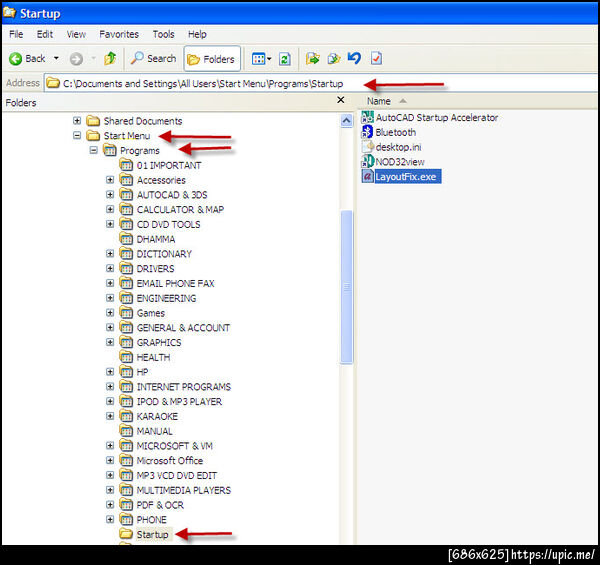This screenshot has height=565, width=600.
Task: Click the blue Undo arrow icon
Action: [x=354, y=58]
